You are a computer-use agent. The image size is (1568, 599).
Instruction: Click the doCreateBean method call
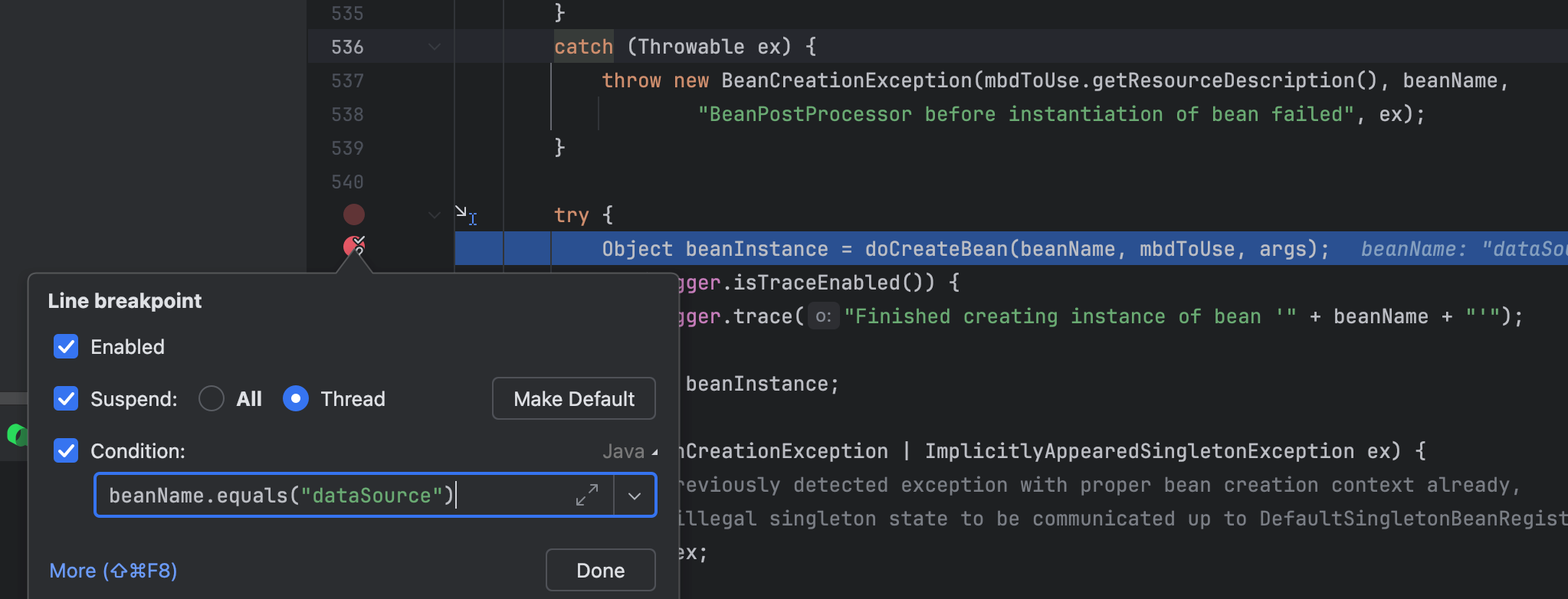coord(937,249)
